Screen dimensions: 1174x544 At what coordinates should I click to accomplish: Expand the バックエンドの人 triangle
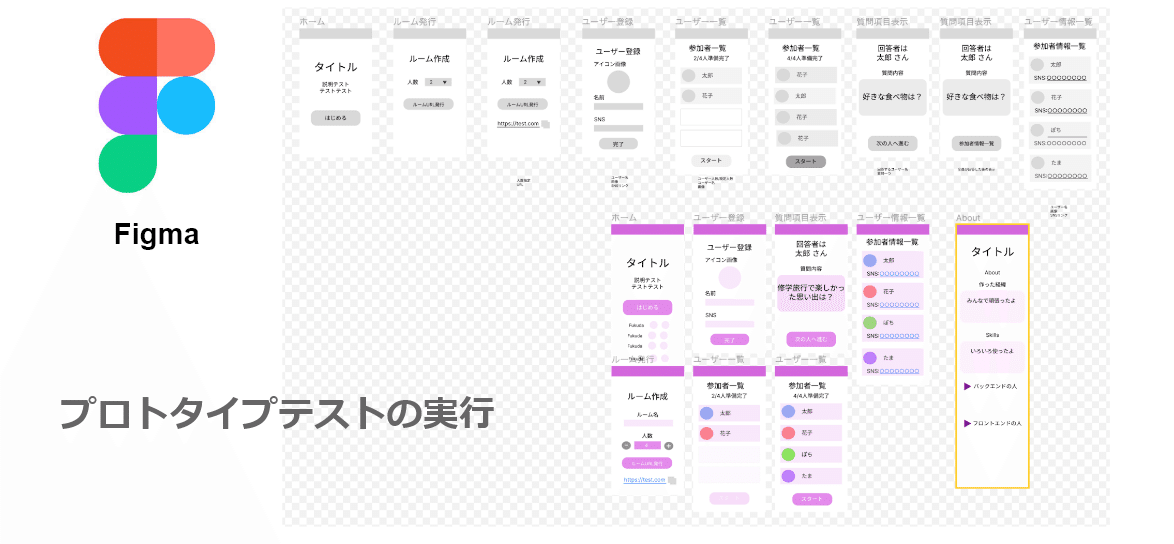[967, 386]
